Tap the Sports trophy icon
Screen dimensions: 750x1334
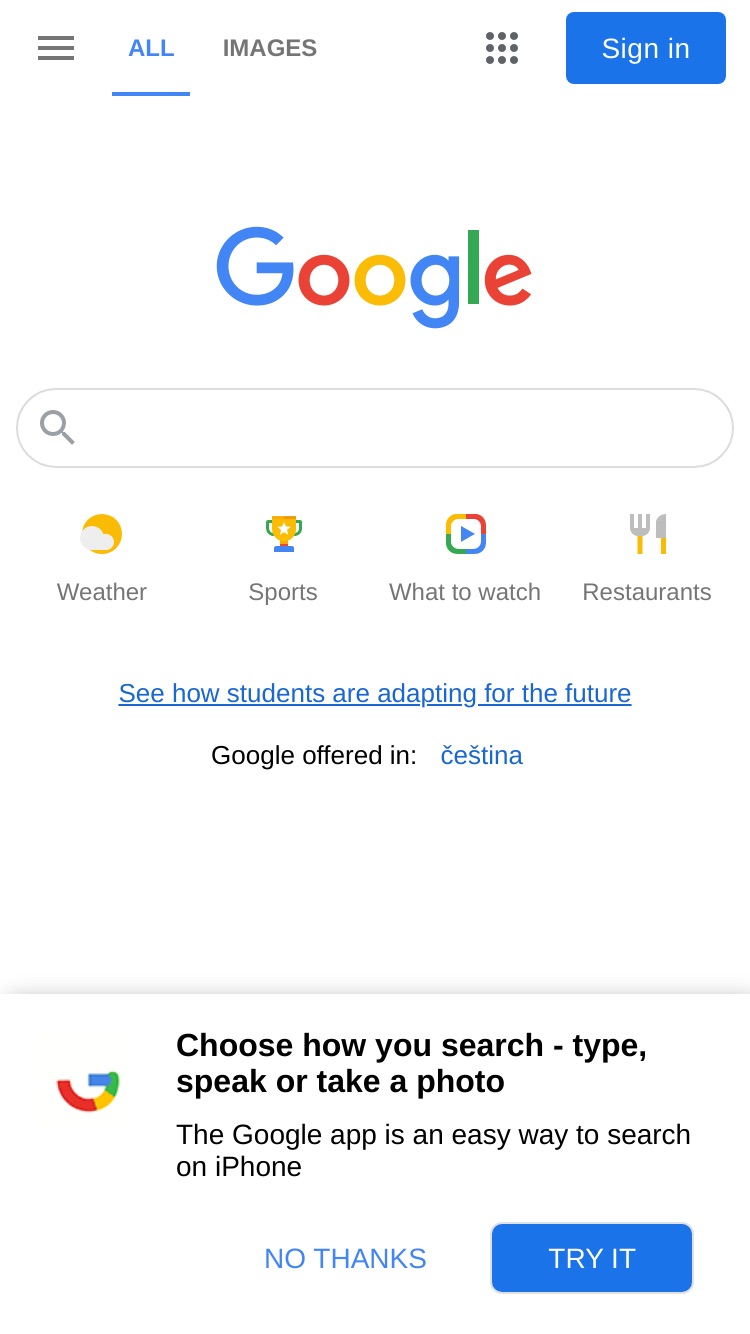click(x=284, y=533)
